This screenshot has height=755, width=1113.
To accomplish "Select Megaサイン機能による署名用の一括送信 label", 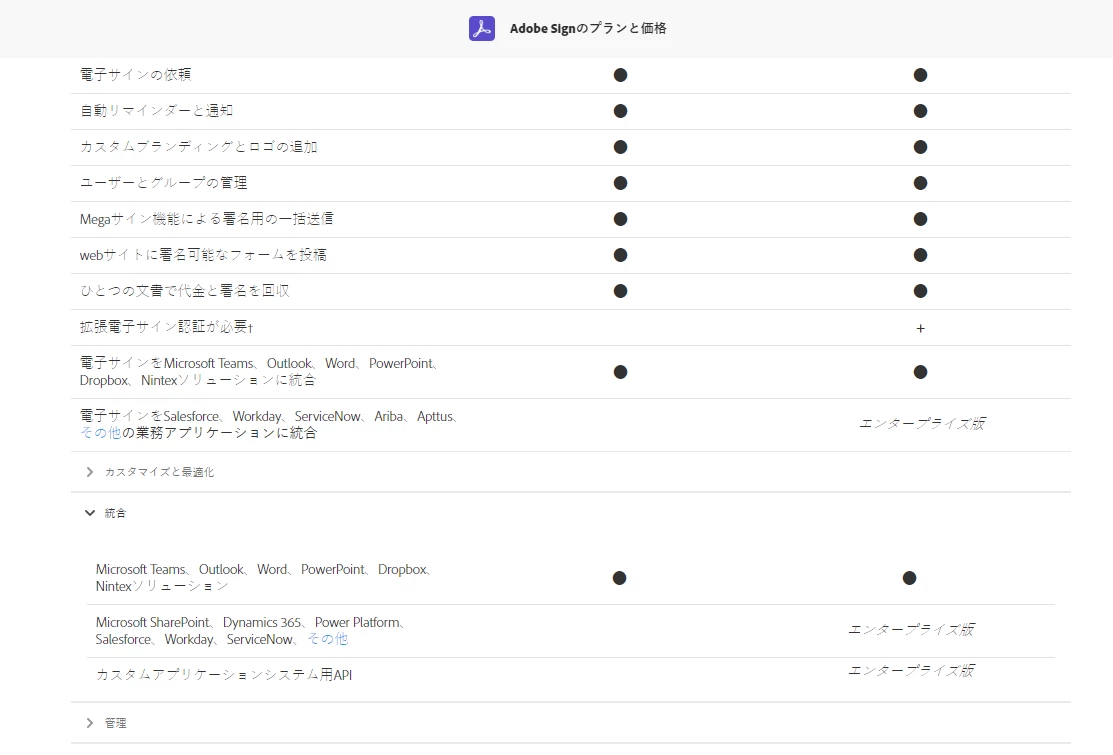I will coord(207,219).
